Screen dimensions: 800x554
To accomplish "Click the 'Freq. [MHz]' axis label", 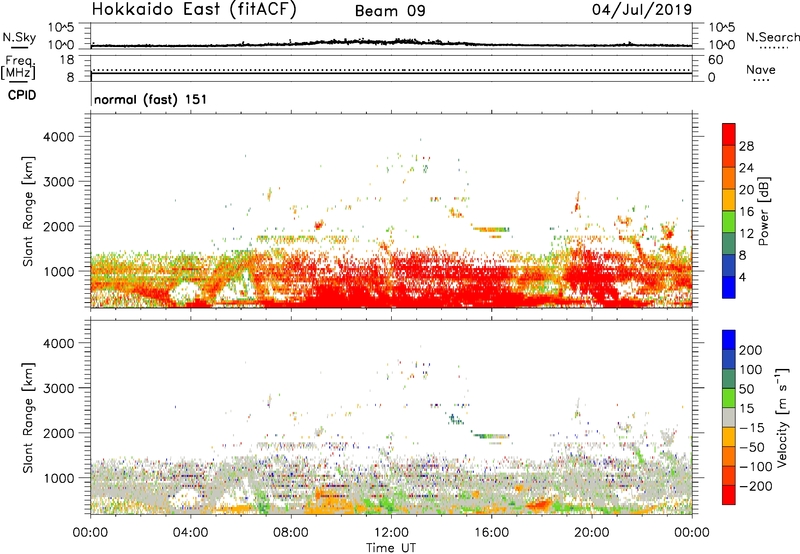I will tap(18, 67).
